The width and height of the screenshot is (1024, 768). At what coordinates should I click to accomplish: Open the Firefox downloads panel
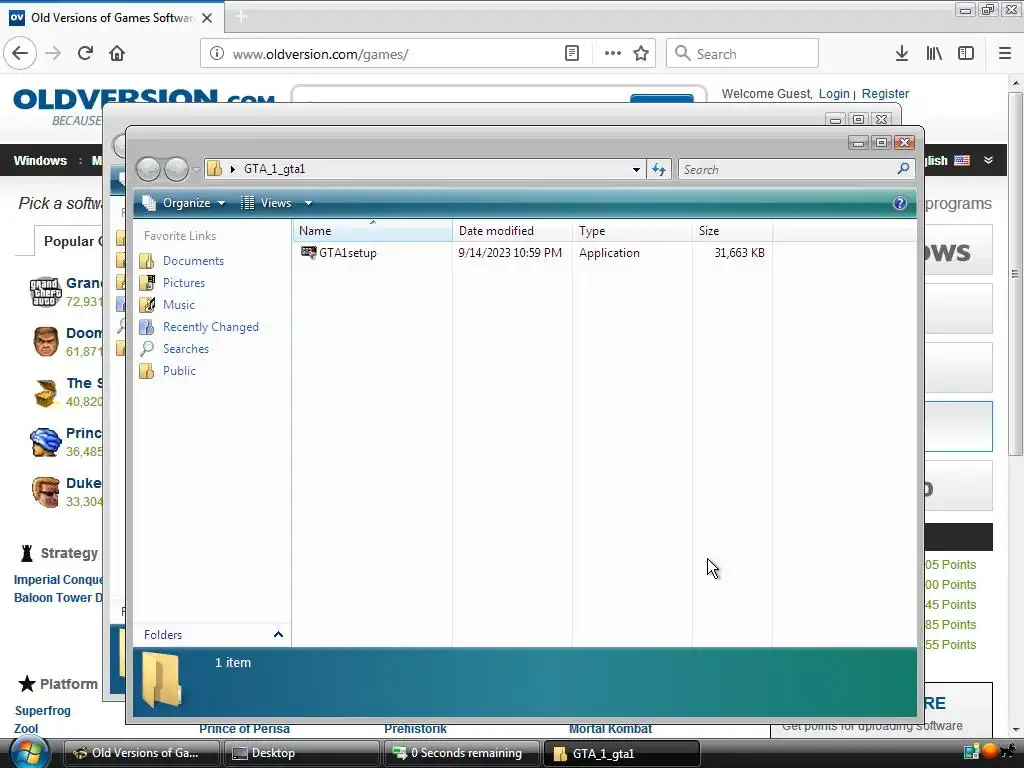point(902,54)
